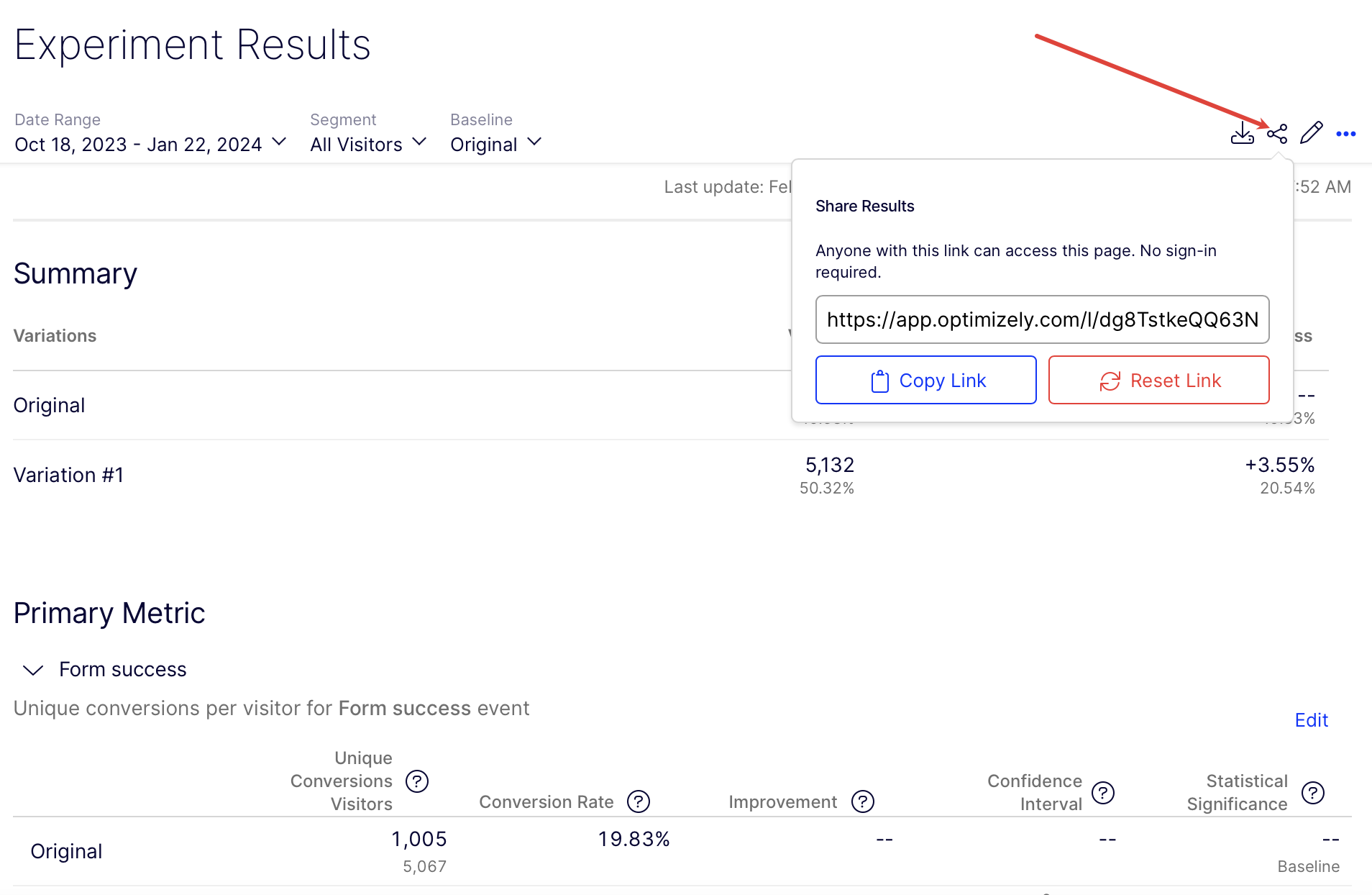Click the Reset Link button
Image resolution: width=1372 pixels, height=895 pixels.
coord(1158,381)
